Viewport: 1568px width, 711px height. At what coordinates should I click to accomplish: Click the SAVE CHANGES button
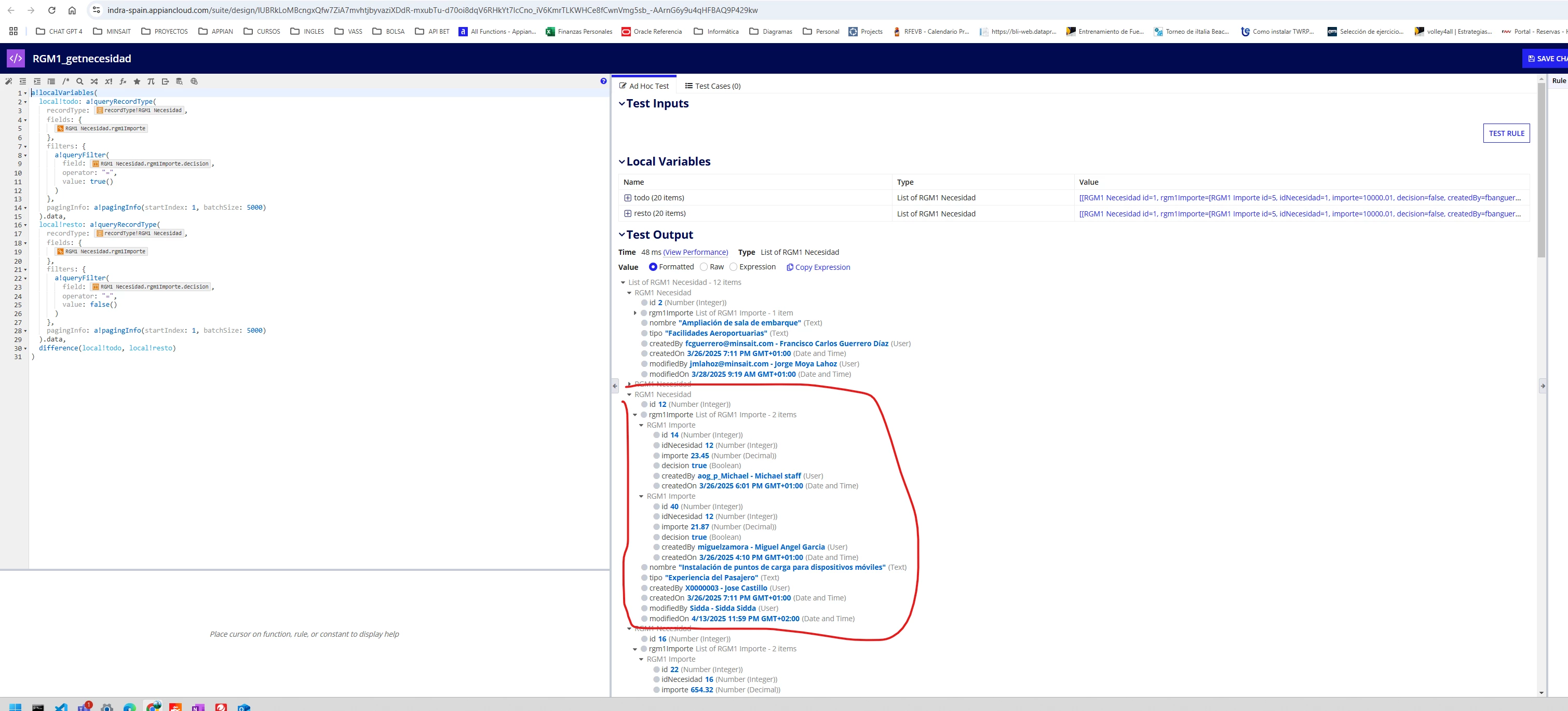coord(1545,59)
